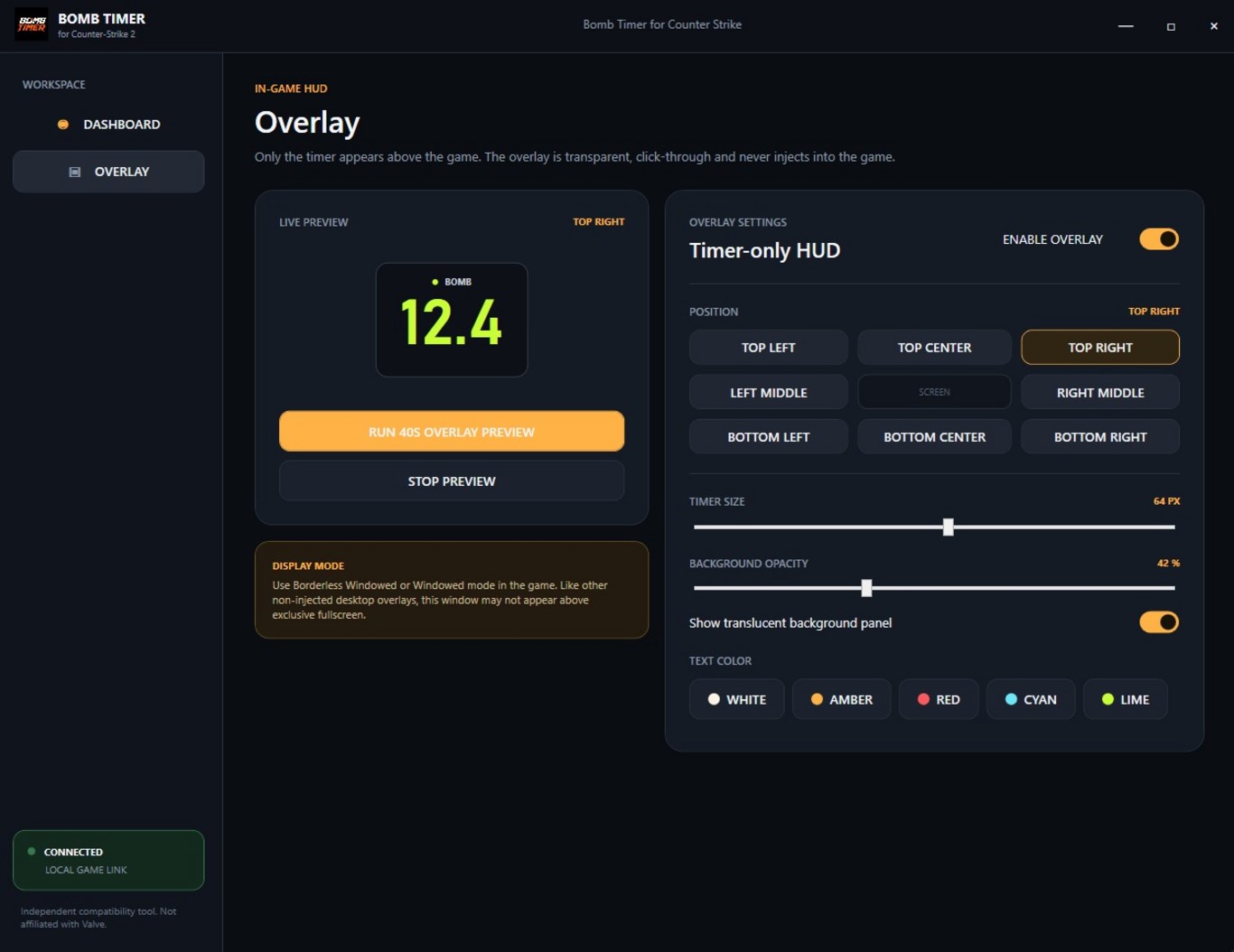1234x952 pixels.
Task: Click the "Bomb Timer for Counter Strike" title
Action: (662, 24)
